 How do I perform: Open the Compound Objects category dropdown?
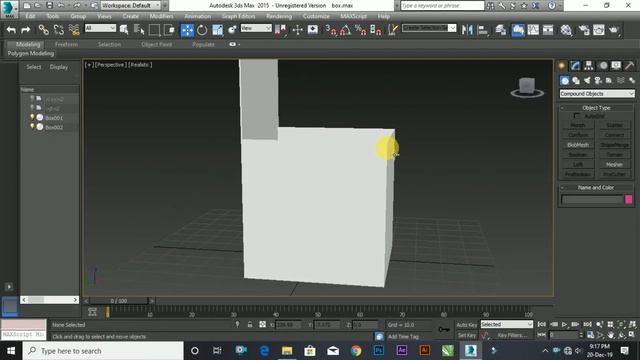597,93
